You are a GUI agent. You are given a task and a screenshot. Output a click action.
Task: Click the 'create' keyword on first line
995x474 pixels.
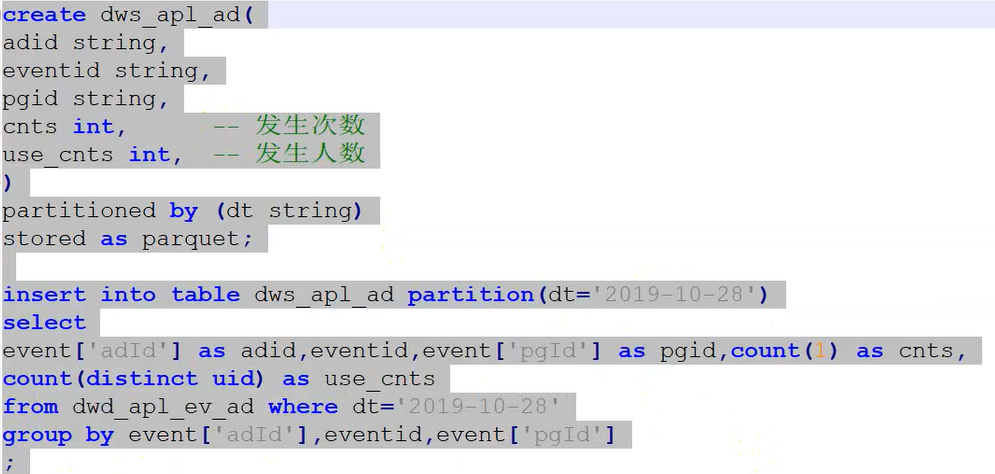tap(44, 15)
